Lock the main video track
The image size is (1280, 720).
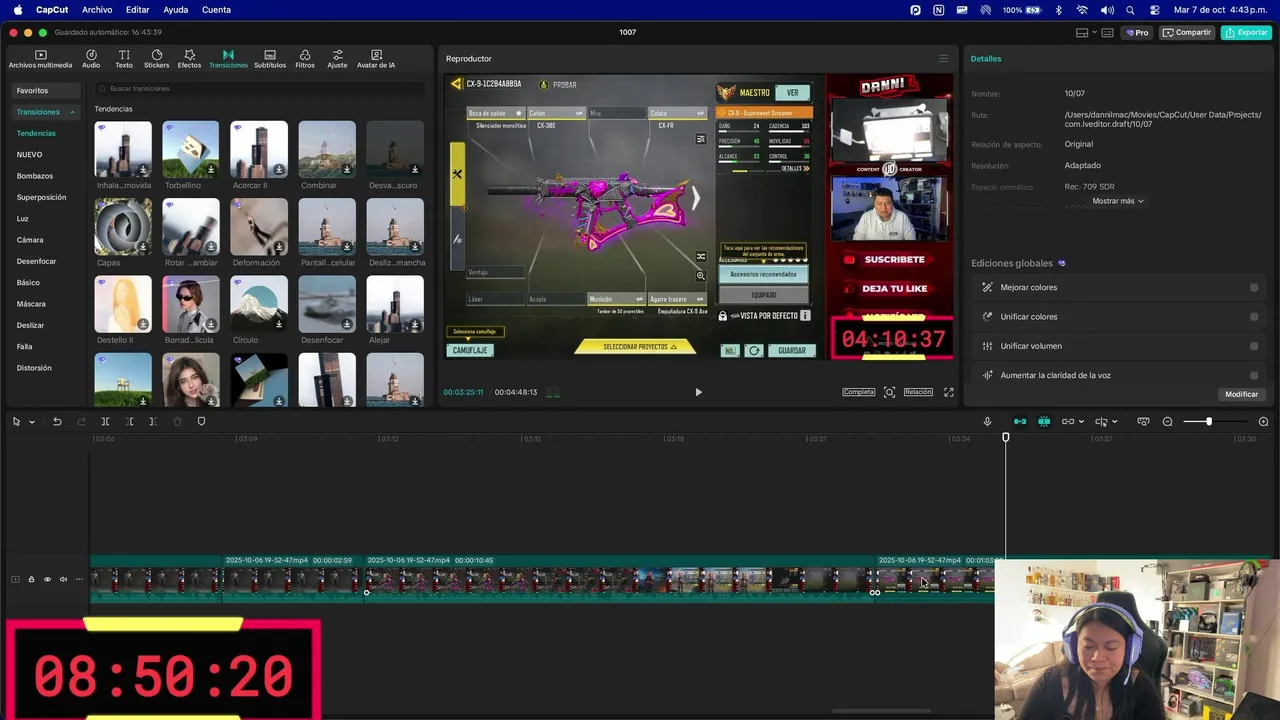[31, 579]
